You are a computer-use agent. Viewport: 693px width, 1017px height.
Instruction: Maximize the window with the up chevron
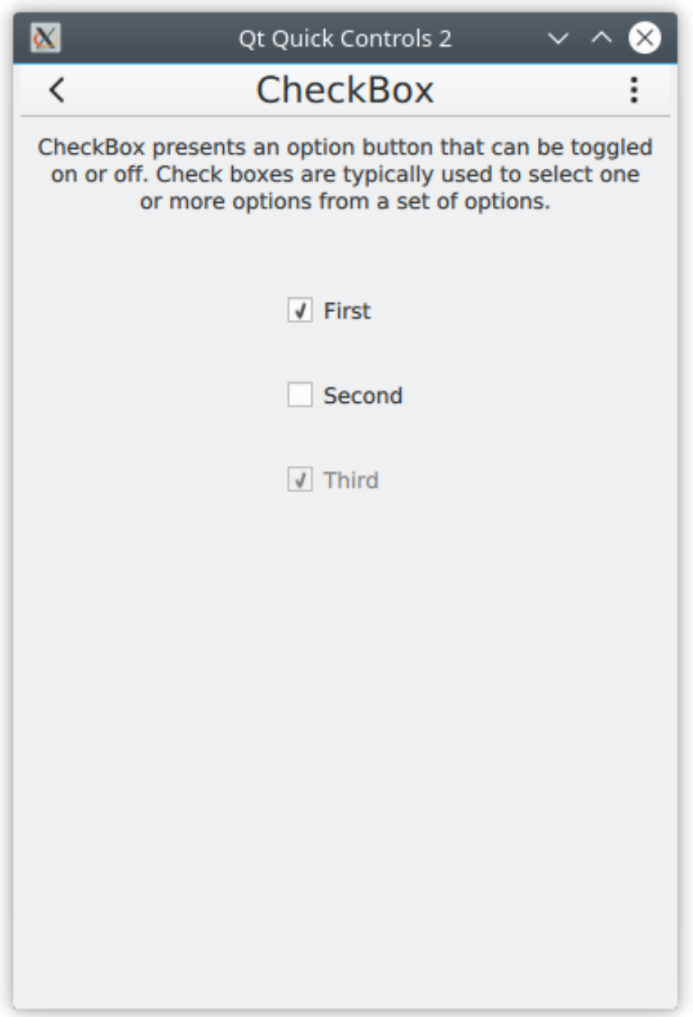[601, 38]
